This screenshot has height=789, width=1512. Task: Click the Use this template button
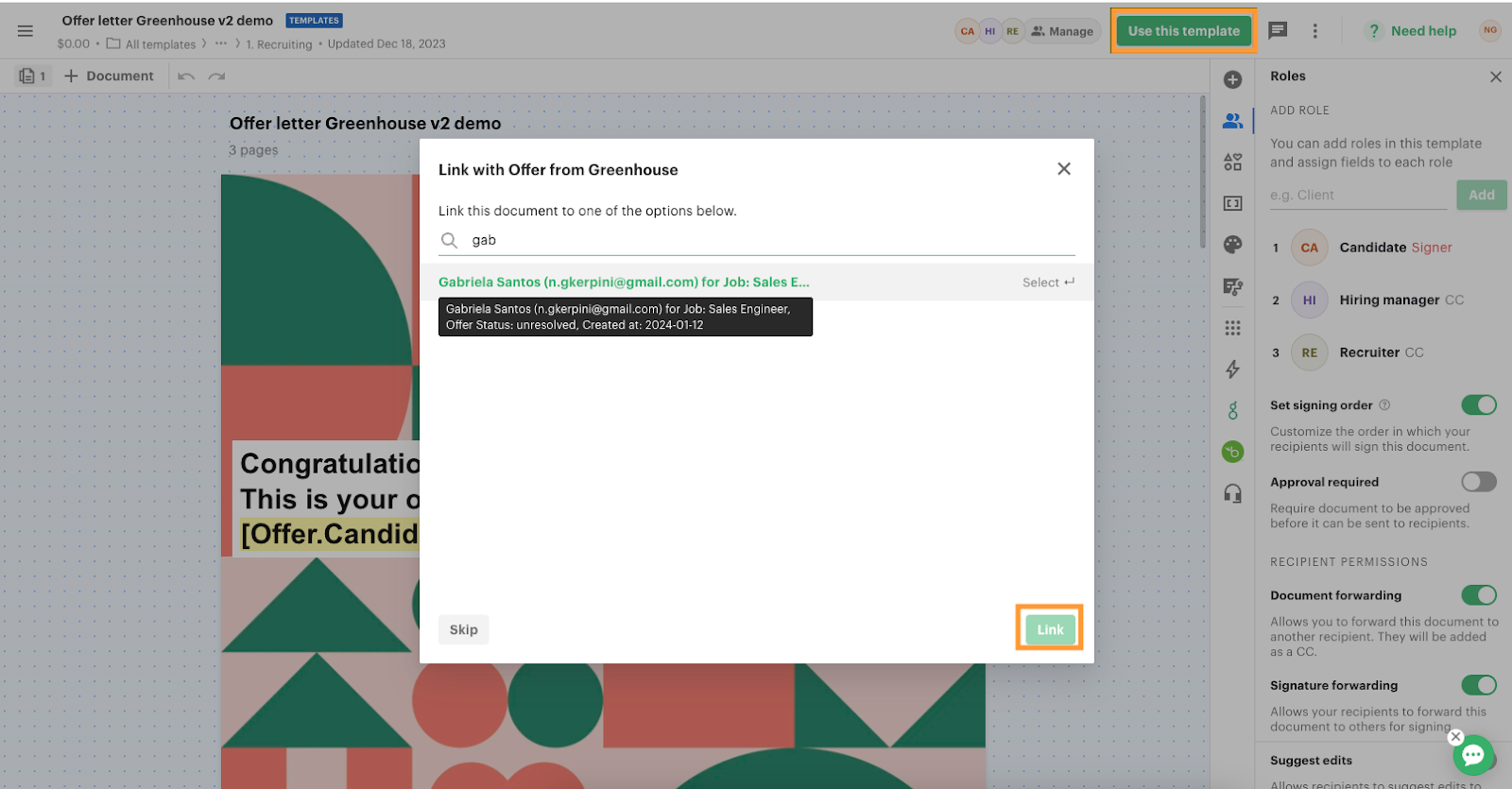tap(1183, 31)
